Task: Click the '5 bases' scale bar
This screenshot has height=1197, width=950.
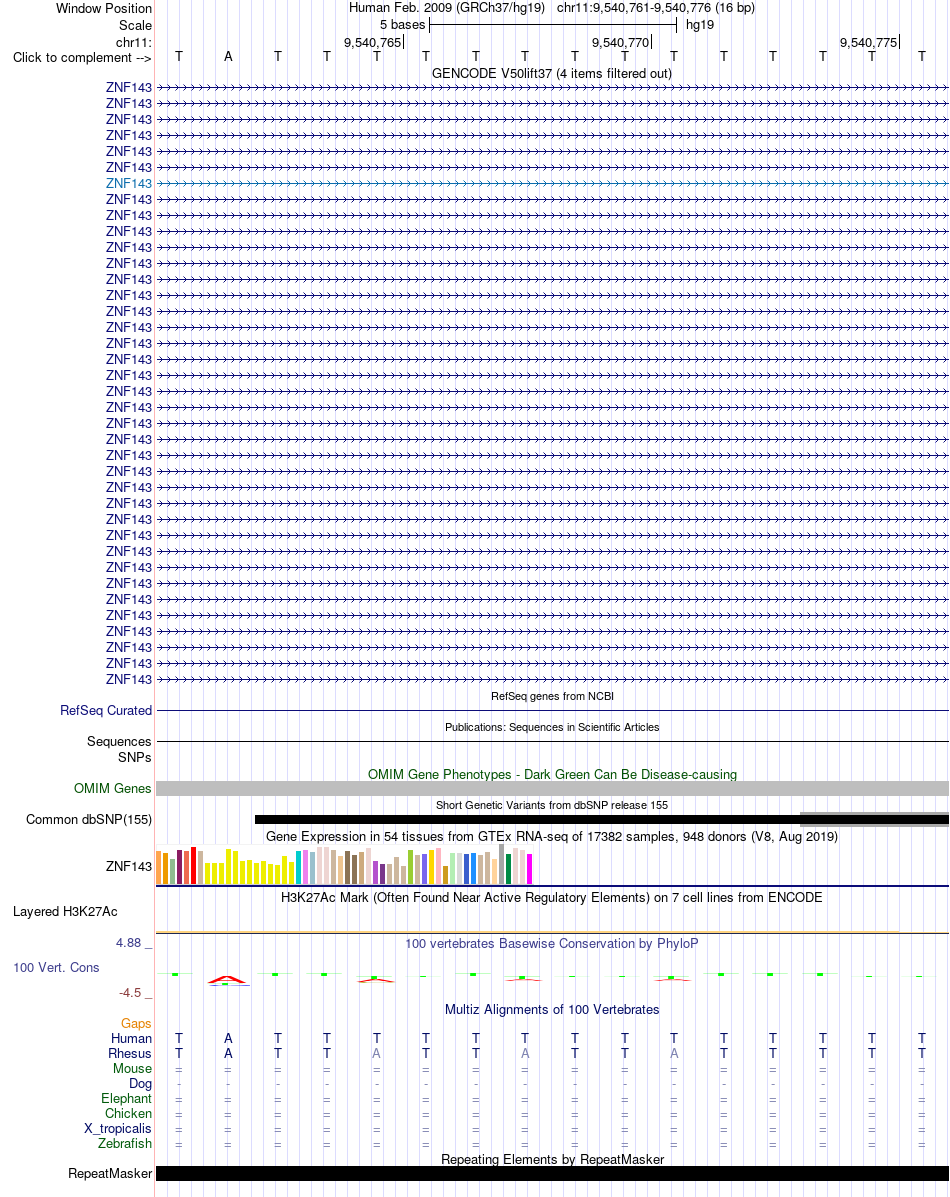Action: pyautogui.click(x=553, y=25)
